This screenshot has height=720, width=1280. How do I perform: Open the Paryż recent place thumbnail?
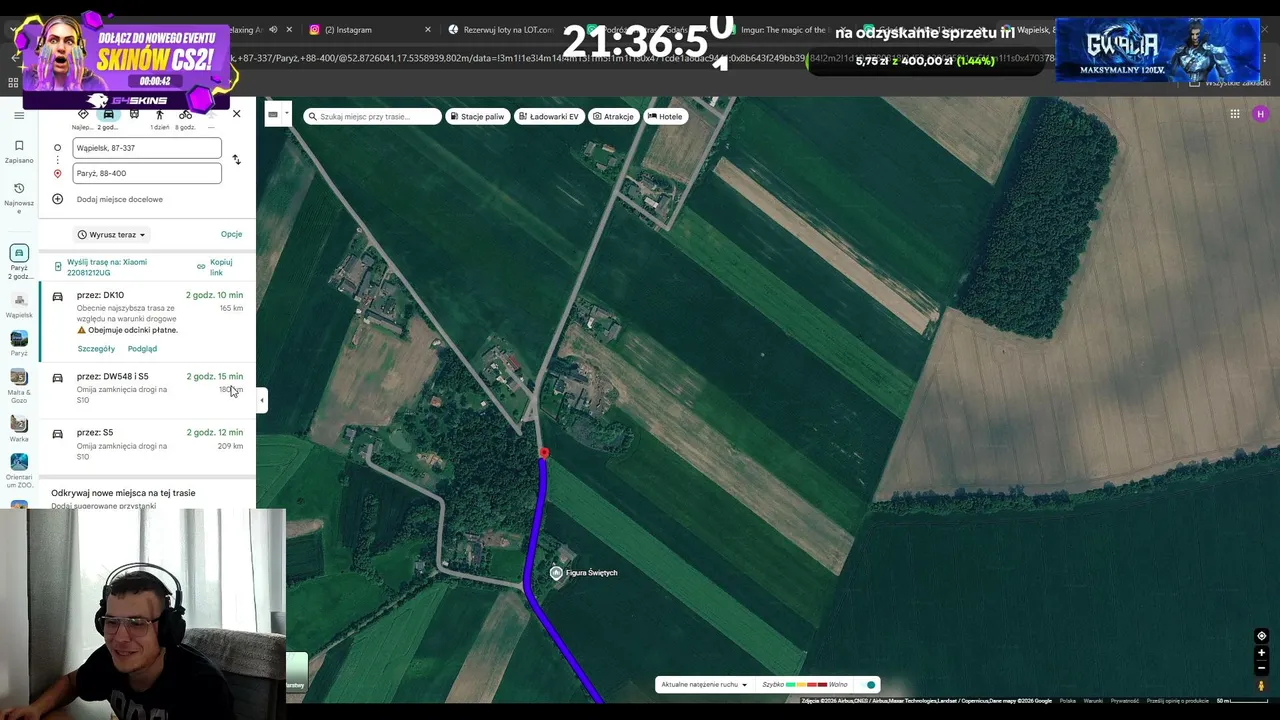pyautogui.click(x=19, y=343)
